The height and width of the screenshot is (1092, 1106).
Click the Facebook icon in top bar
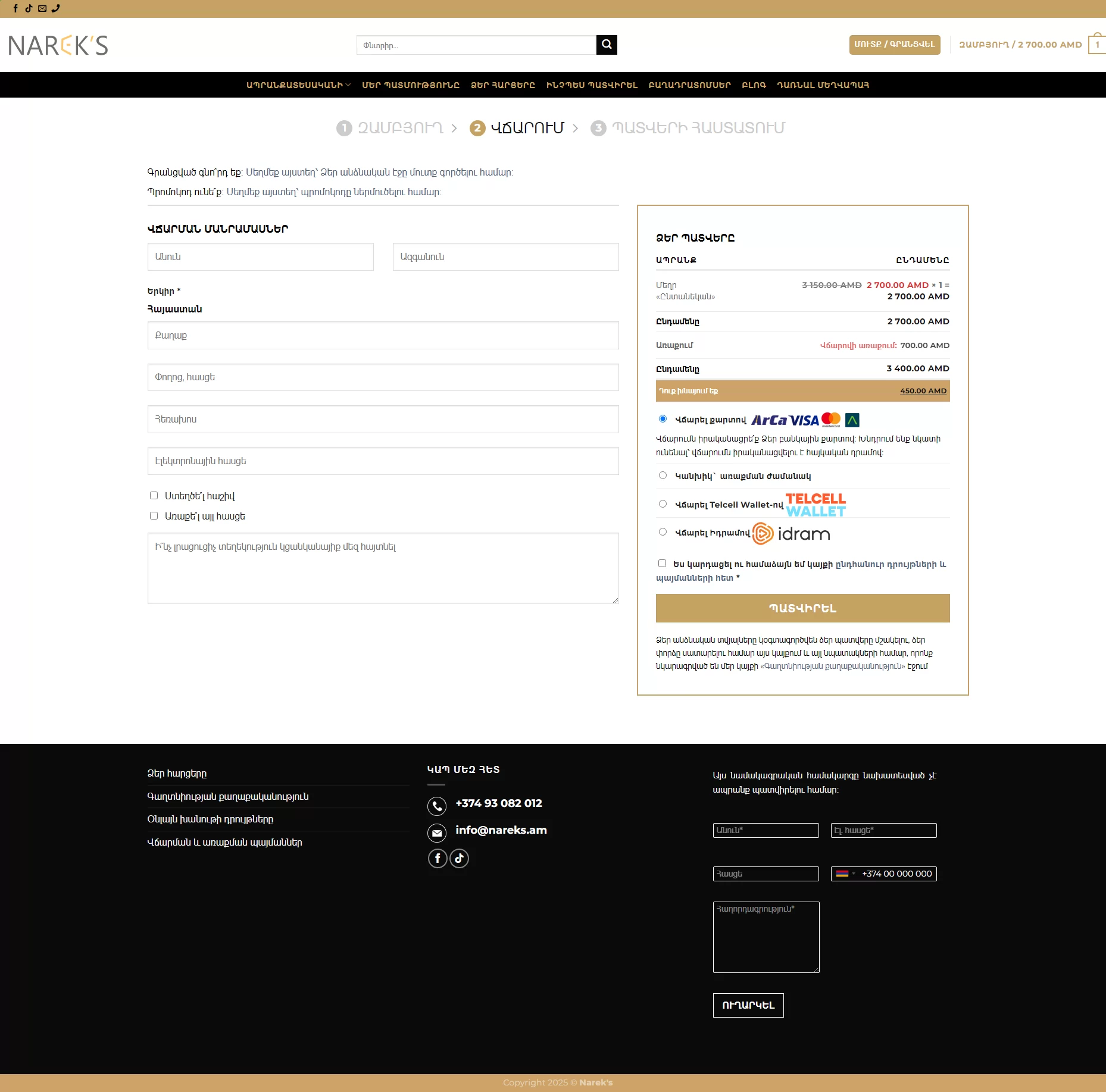15,8
